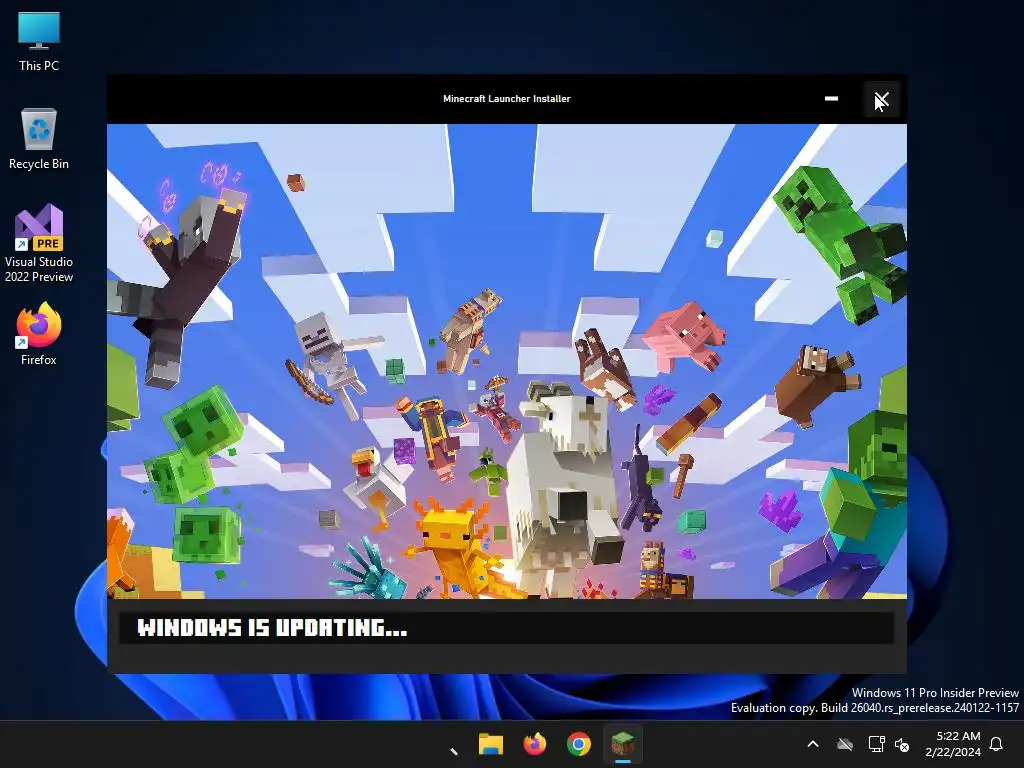1024x768 pixels.
Task: Open the network status tray icon
Action: 876,744
